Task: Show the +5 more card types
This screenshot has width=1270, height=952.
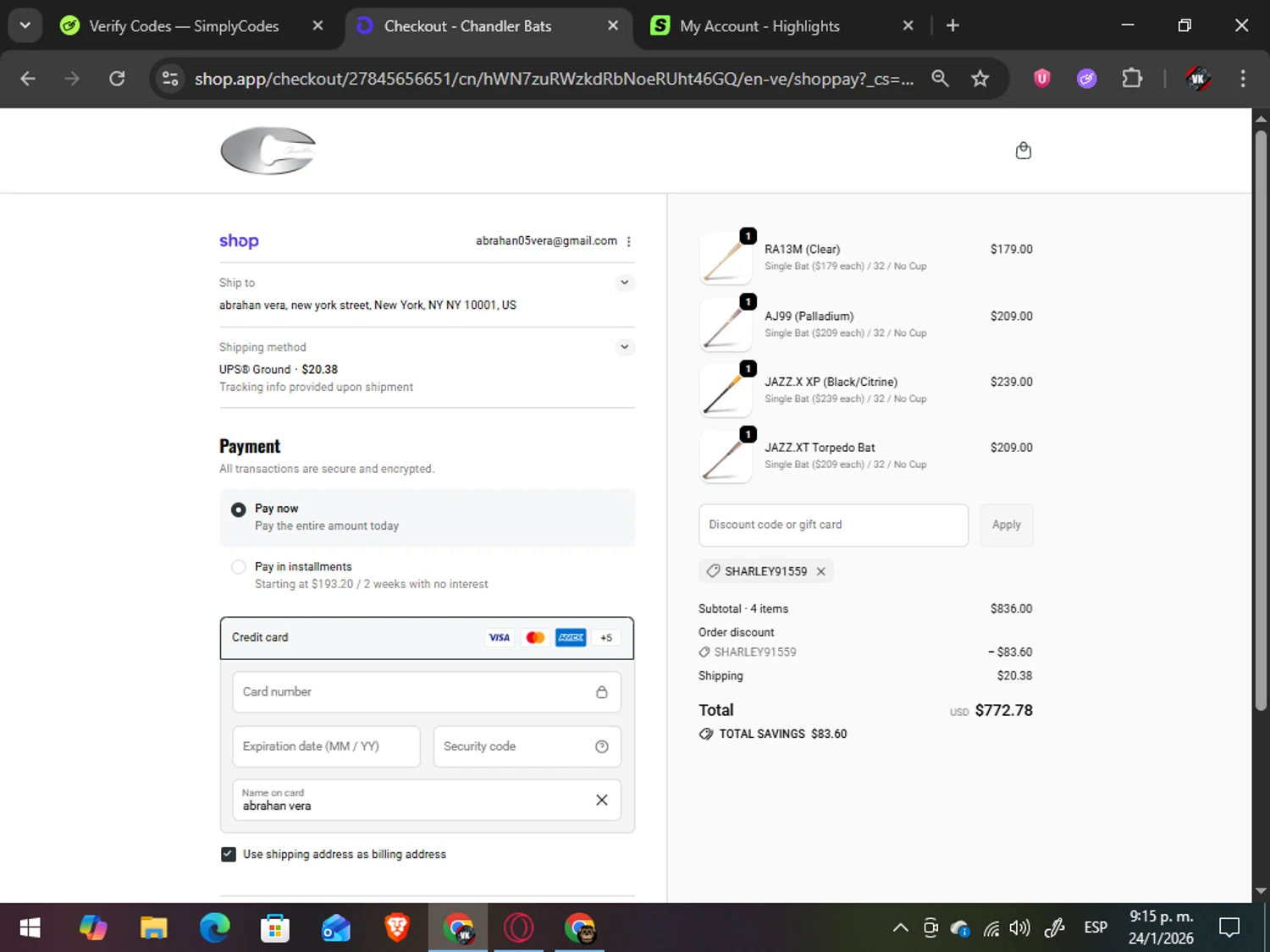Action: pos(606,638)
